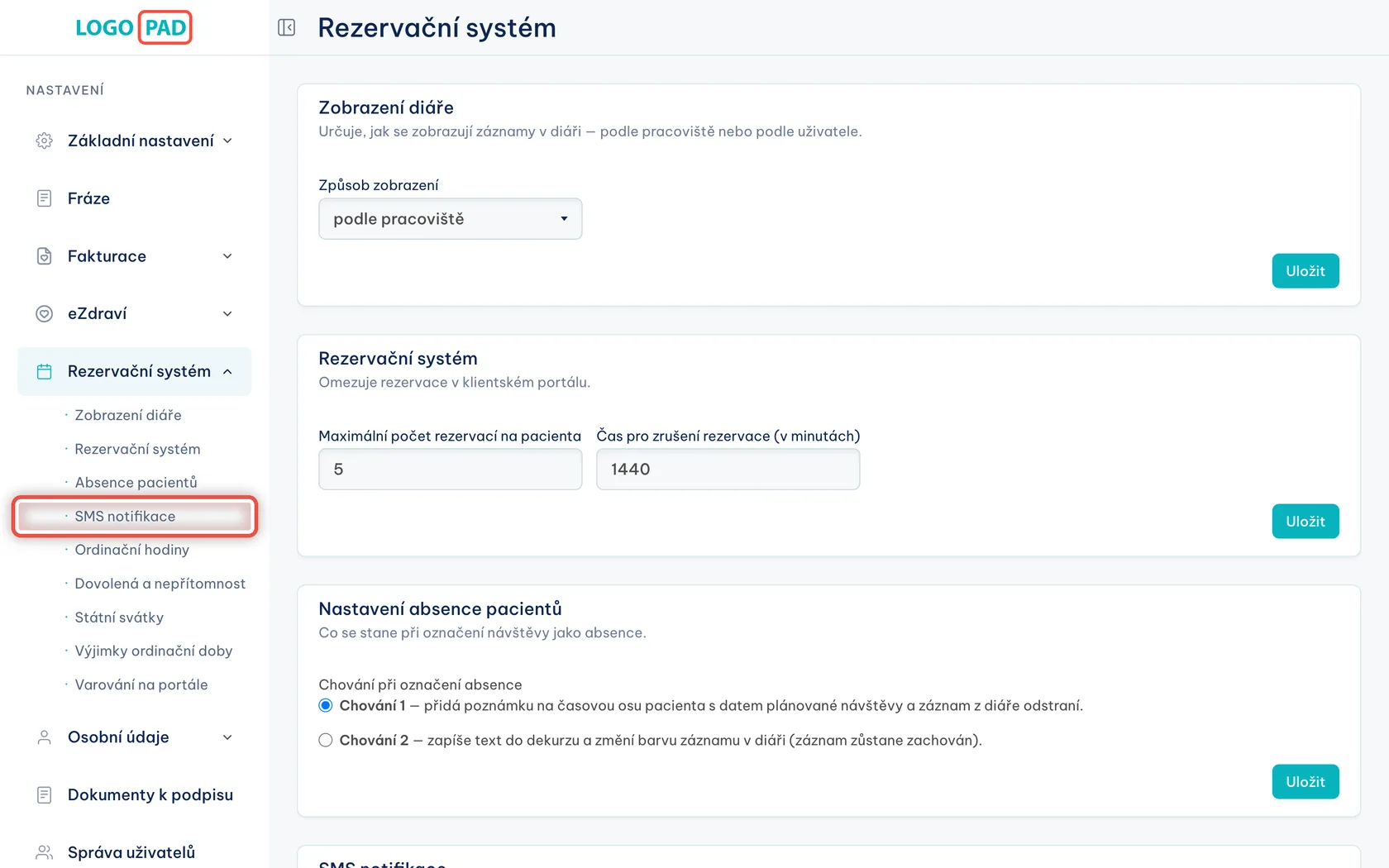The width and height of the screenshot is (1389, 868).
Task: Select the Chování 1 radio option
Action: [326, 705]
